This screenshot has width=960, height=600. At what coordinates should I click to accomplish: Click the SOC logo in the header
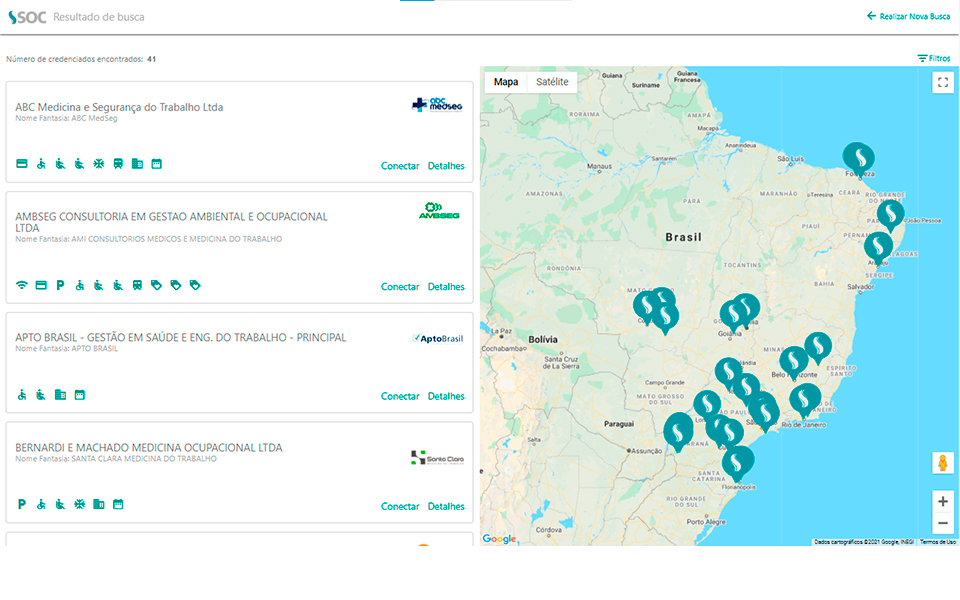27,17
